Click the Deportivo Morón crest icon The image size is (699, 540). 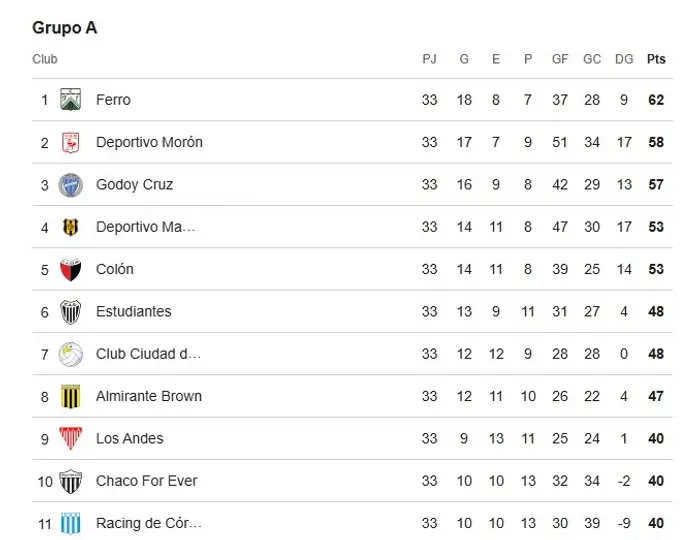point(70,142)
